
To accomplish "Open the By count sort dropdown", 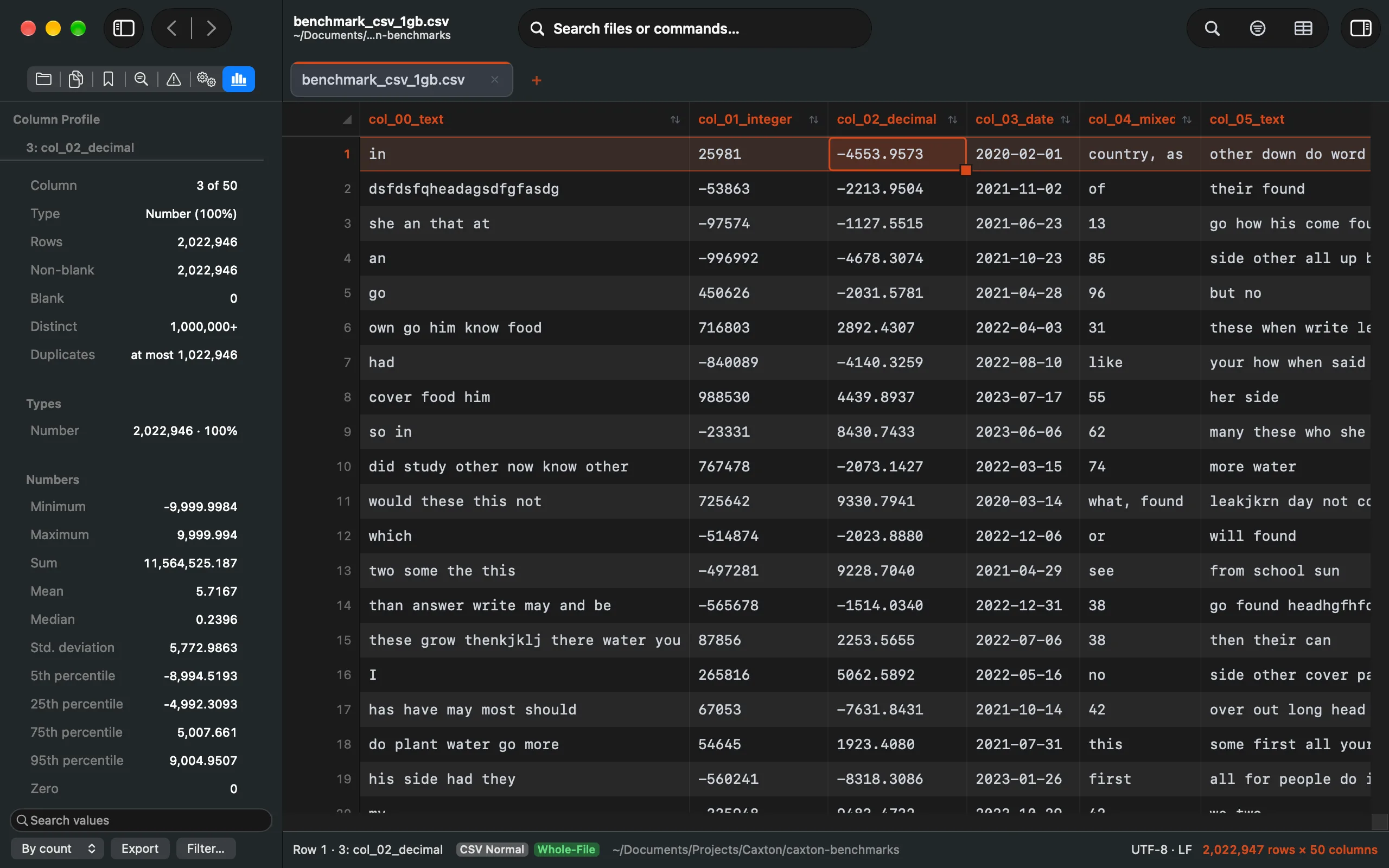I will point(58,848).
